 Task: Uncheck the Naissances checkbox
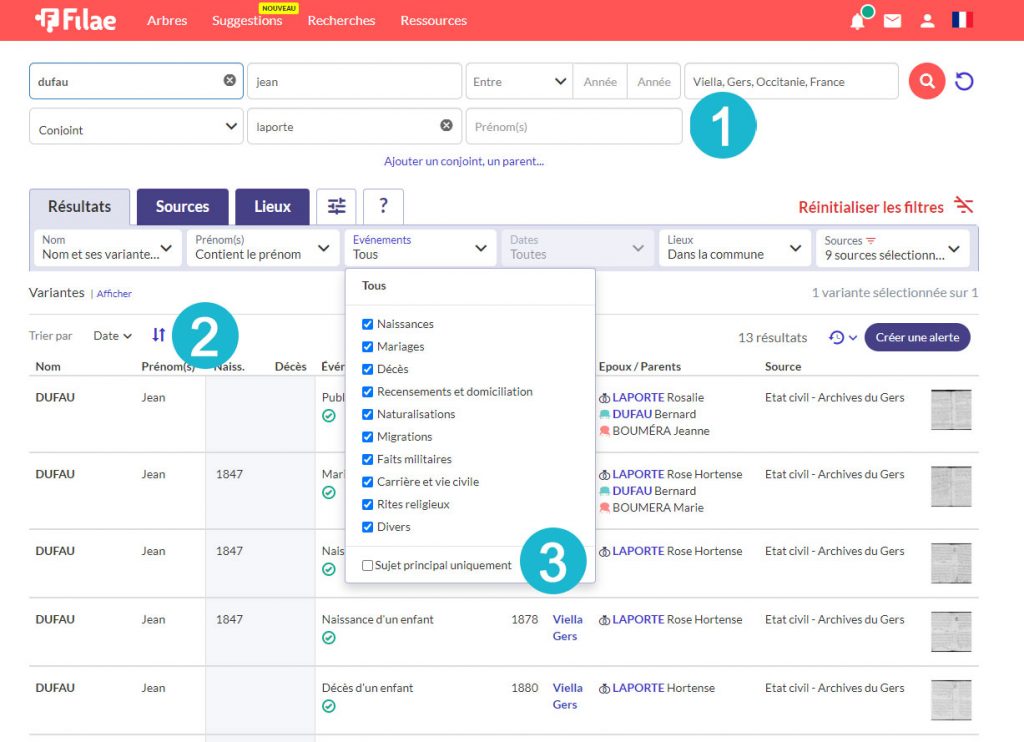(368, 324)
